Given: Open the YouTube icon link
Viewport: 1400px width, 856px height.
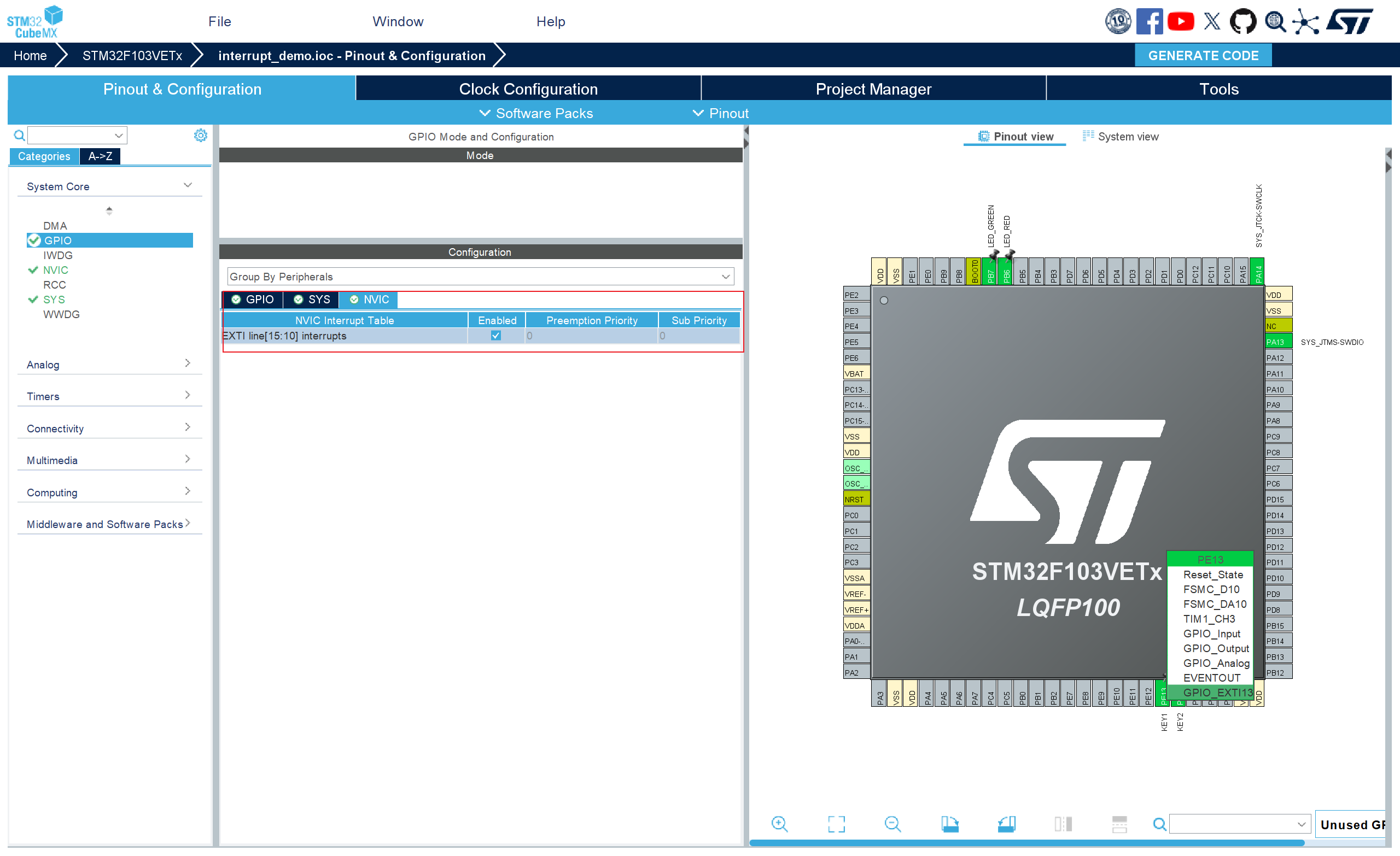Looking at the screenshot, I should 1181,21.
